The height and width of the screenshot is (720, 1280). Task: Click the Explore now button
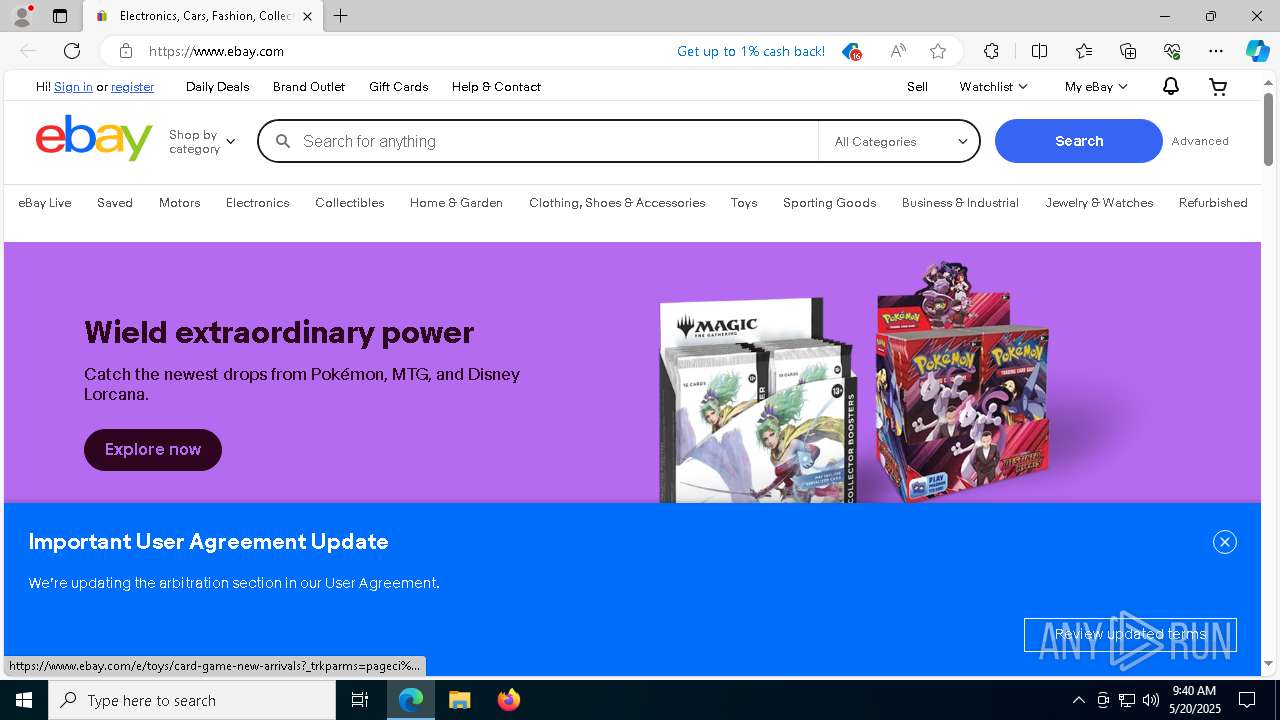coord(153,450)
